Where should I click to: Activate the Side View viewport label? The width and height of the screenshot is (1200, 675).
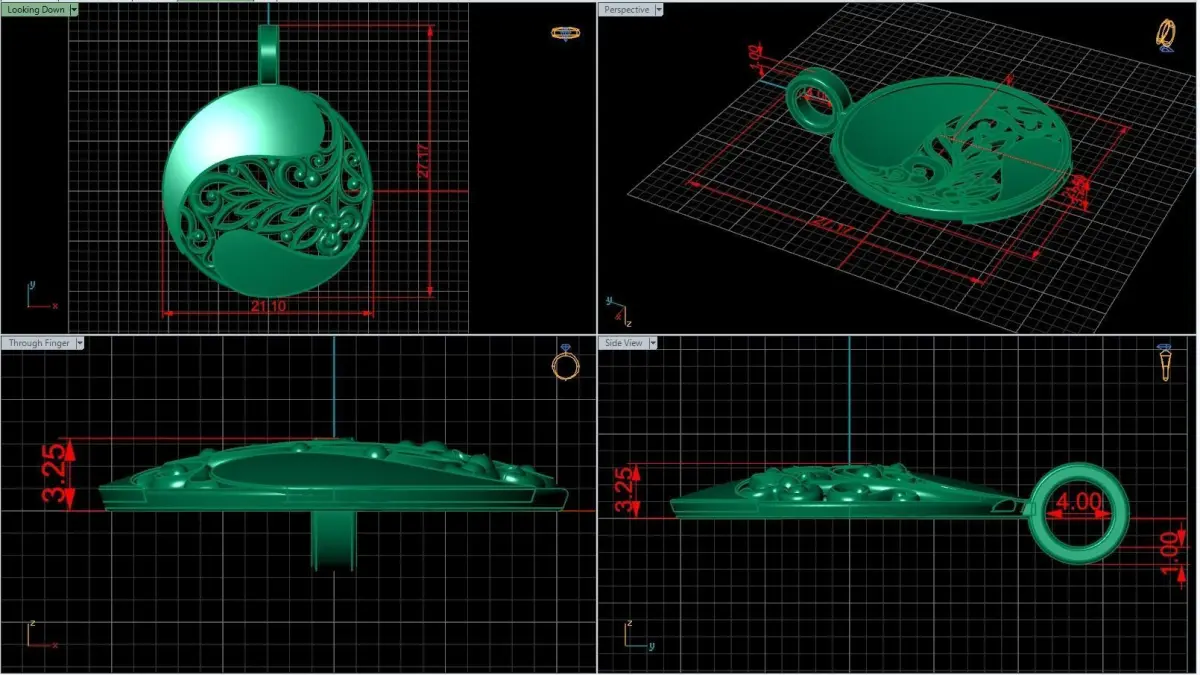pos(624,343)
